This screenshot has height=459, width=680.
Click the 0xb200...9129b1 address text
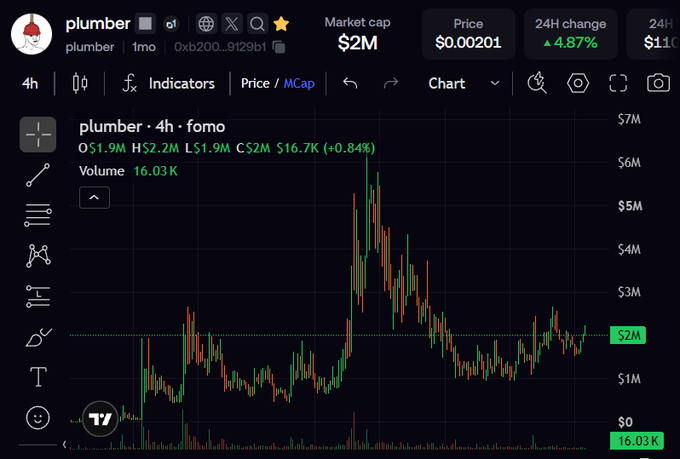pyautogui.click(x=220, y=47)
